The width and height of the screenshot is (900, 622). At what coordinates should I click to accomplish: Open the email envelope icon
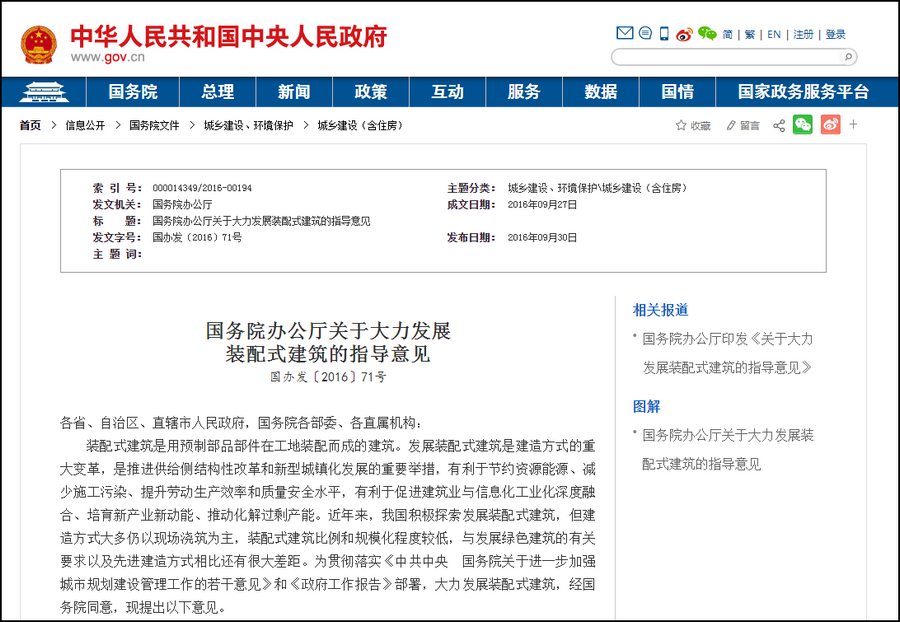[x=624, y=33]
